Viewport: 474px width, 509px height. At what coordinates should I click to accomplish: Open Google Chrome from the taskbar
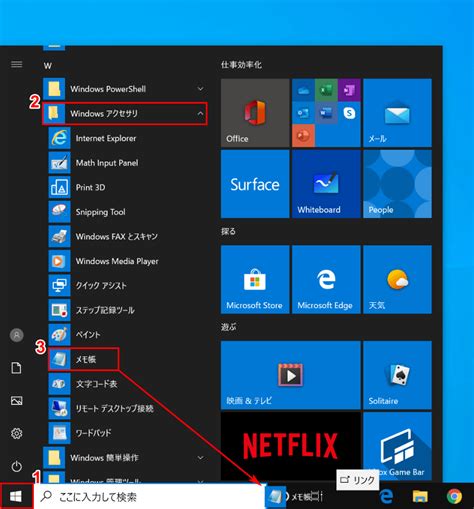point(454,496)
